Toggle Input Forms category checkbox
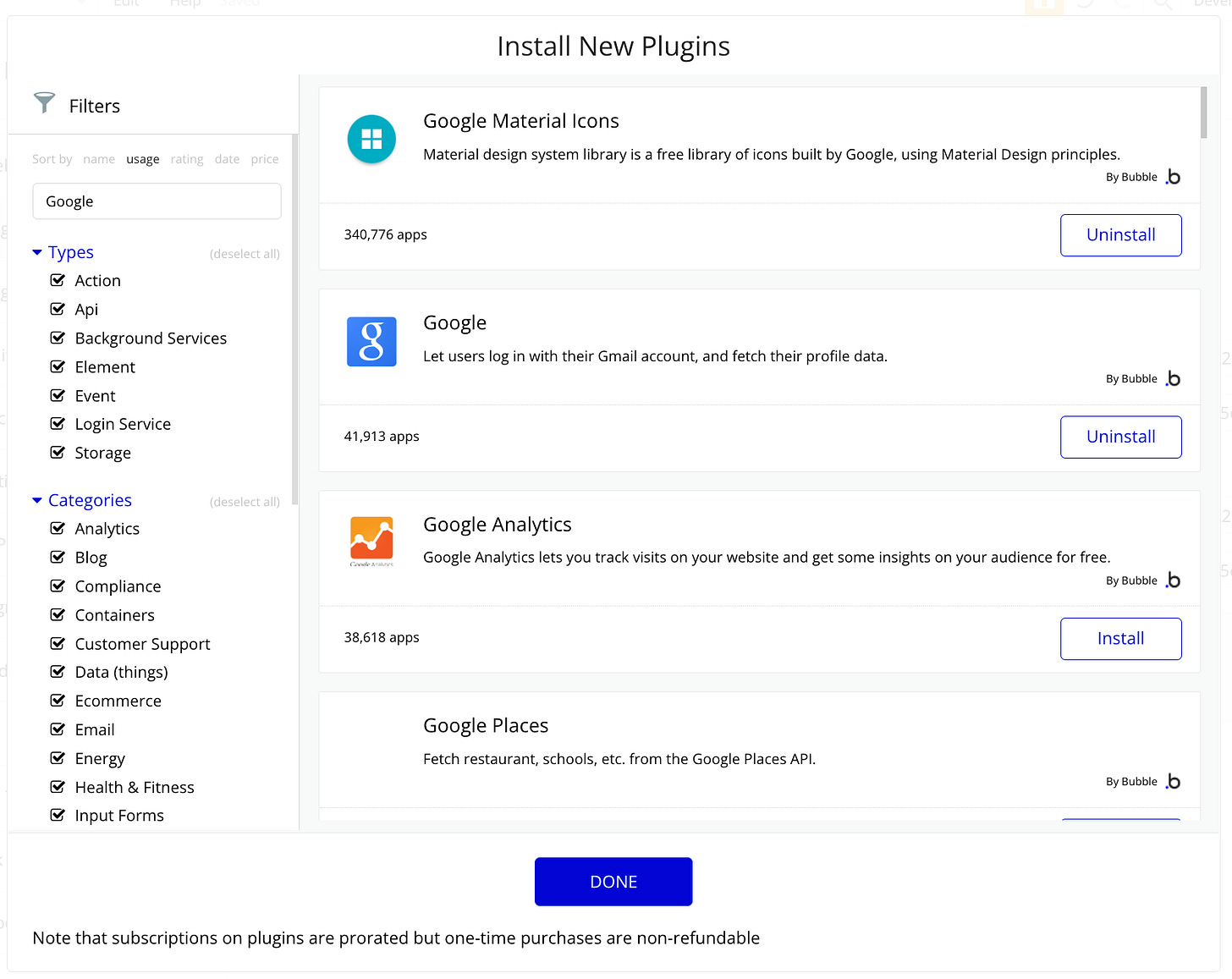The height and width of the screenshot is (979, 1232). (58, 815)
